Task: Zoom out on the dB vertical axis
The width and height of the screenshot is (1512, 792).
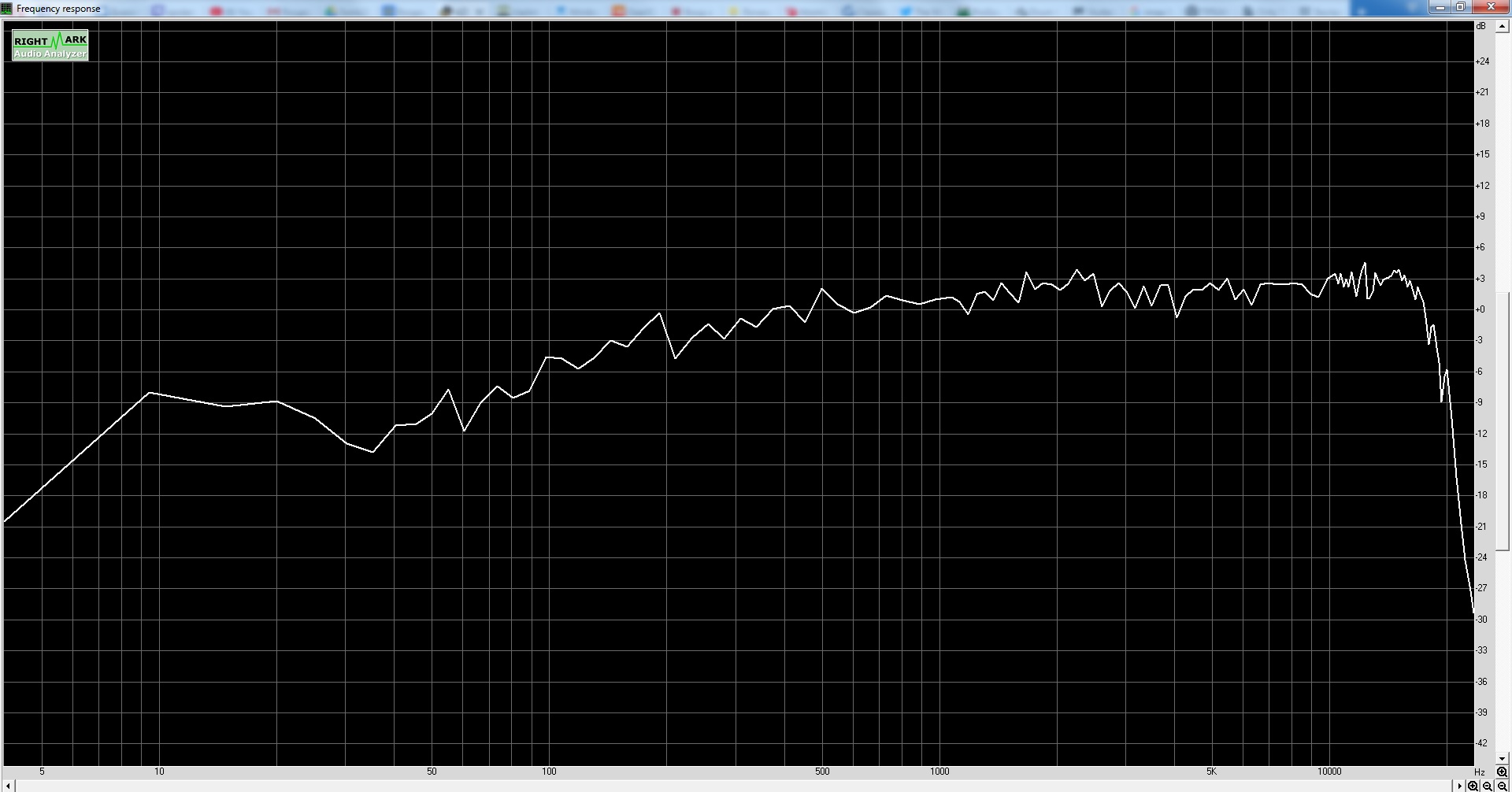Action: [x=1502, y=786]
